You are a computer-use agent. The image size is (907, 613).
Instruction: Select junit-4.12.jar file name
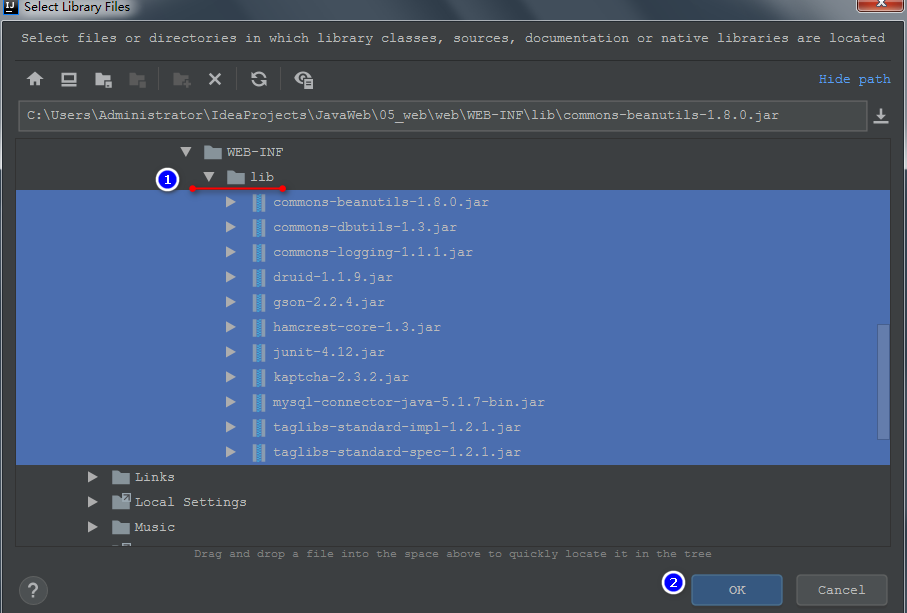click(329, 352)
